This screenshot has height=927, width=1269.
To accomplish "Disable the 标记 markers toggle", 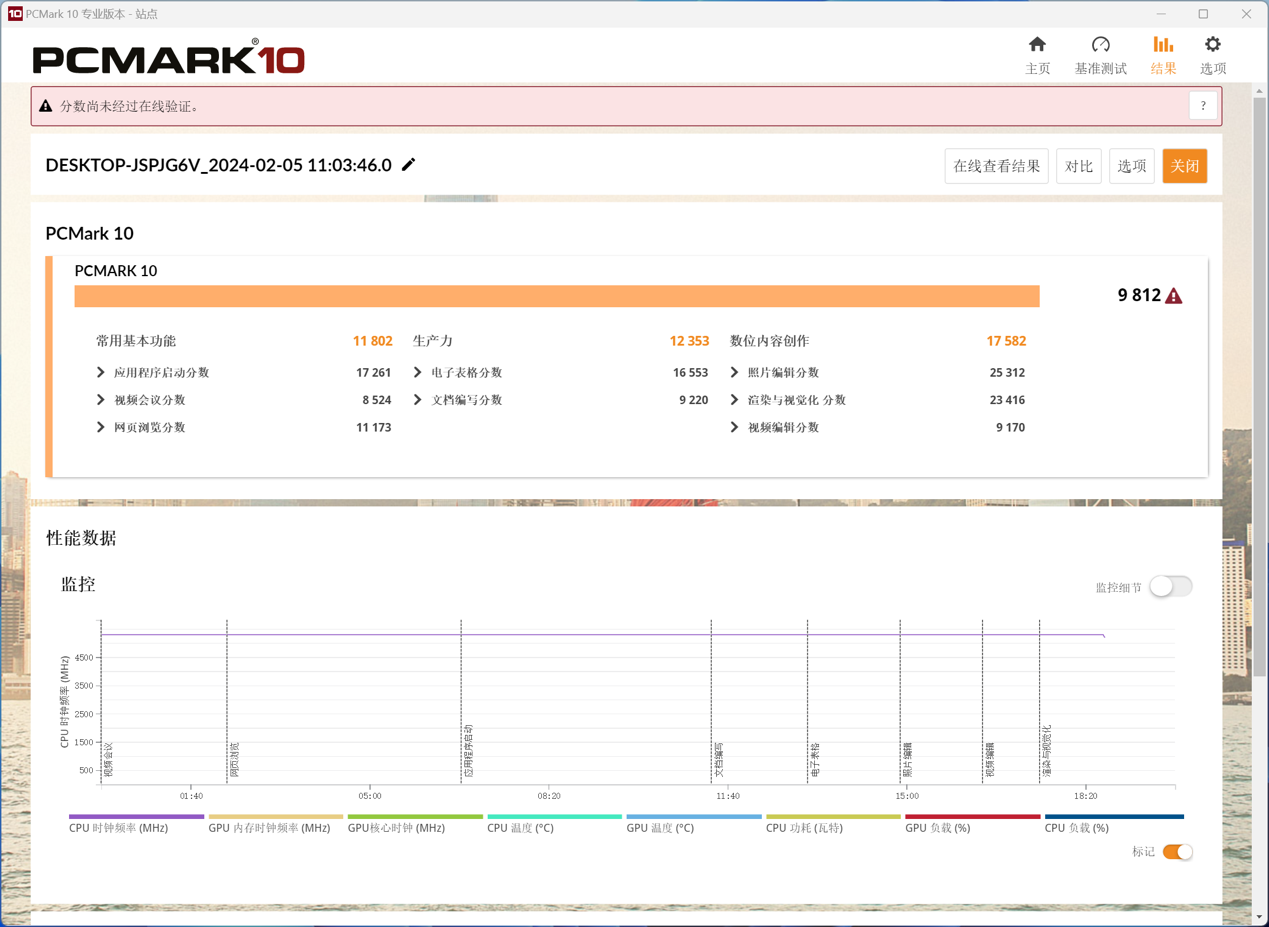I will [1176, 851].
